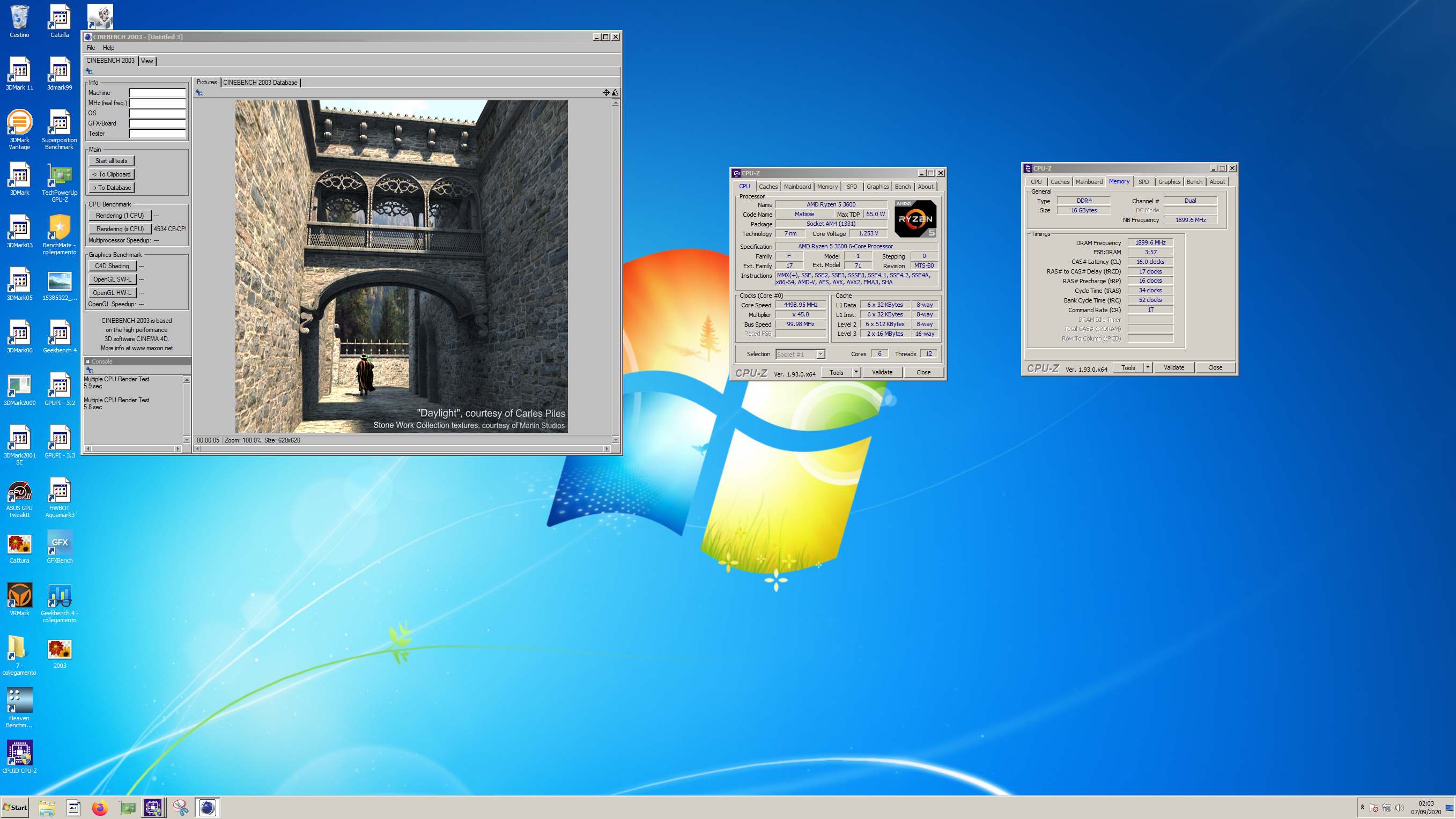1456x819 pixels.
Task: Switch to CPU-Z taskbar button
Action: (153, 808)
